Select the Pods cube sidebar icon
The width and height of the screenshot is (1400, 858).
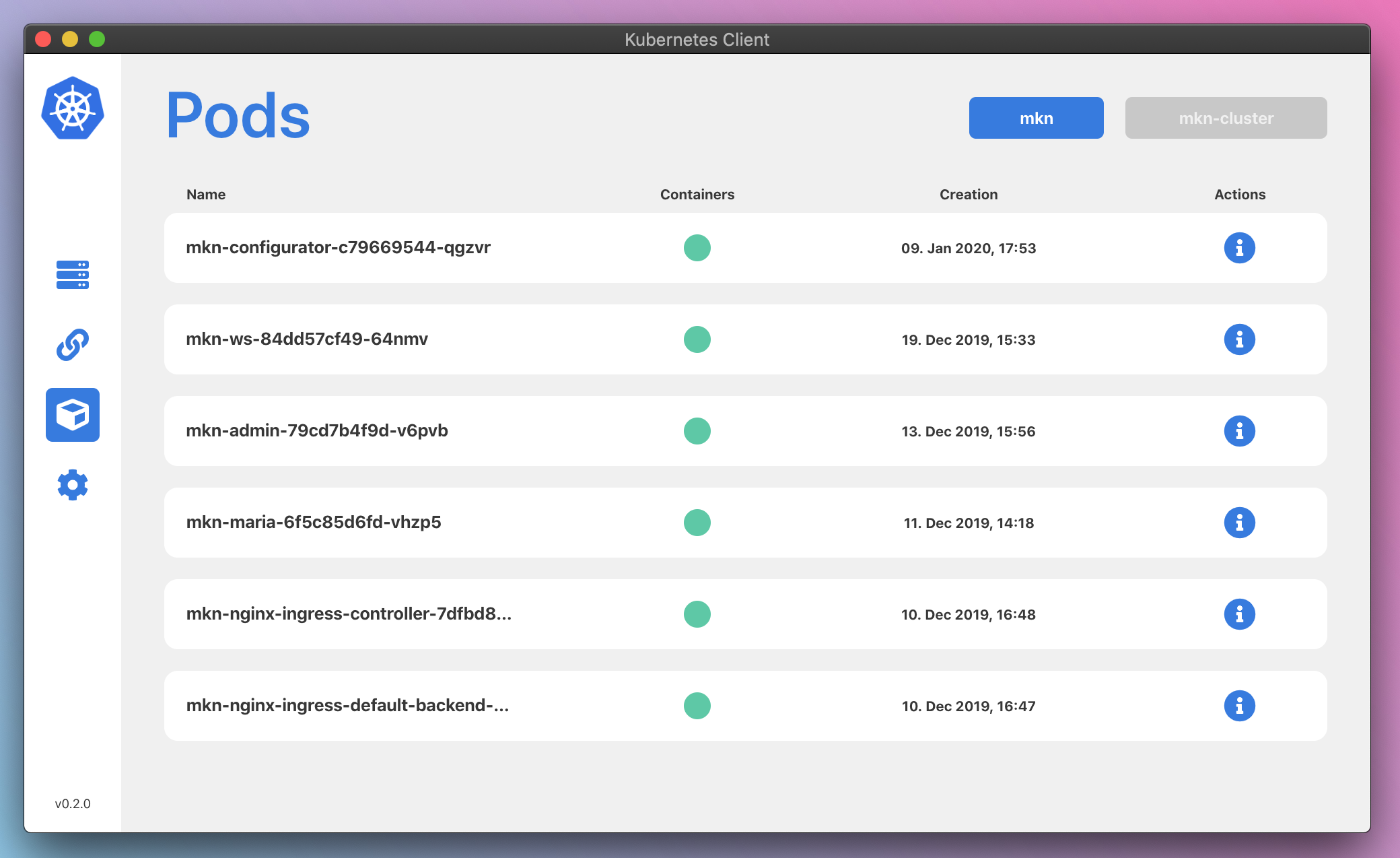(73, 415)
